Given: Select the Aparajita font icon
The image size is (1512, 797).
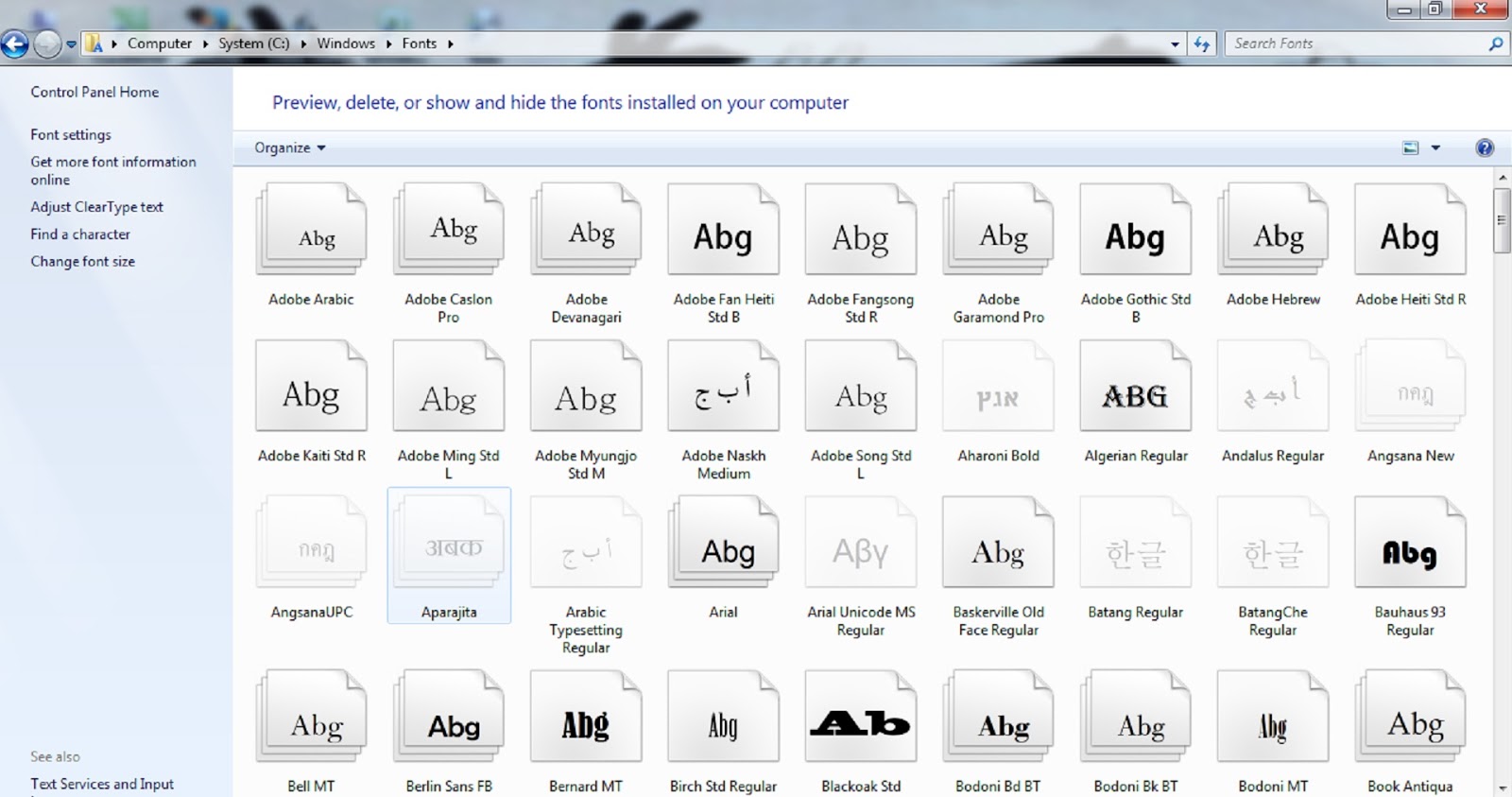Looking at the screenshot, I should pyautogui.click(x=449, y=543).
